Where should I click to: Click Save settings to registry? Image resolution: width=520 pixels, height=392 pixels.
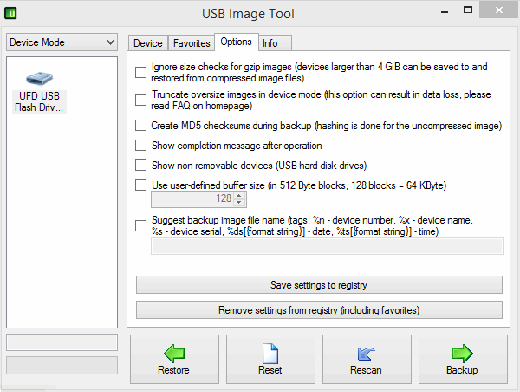tap(319, 285)
